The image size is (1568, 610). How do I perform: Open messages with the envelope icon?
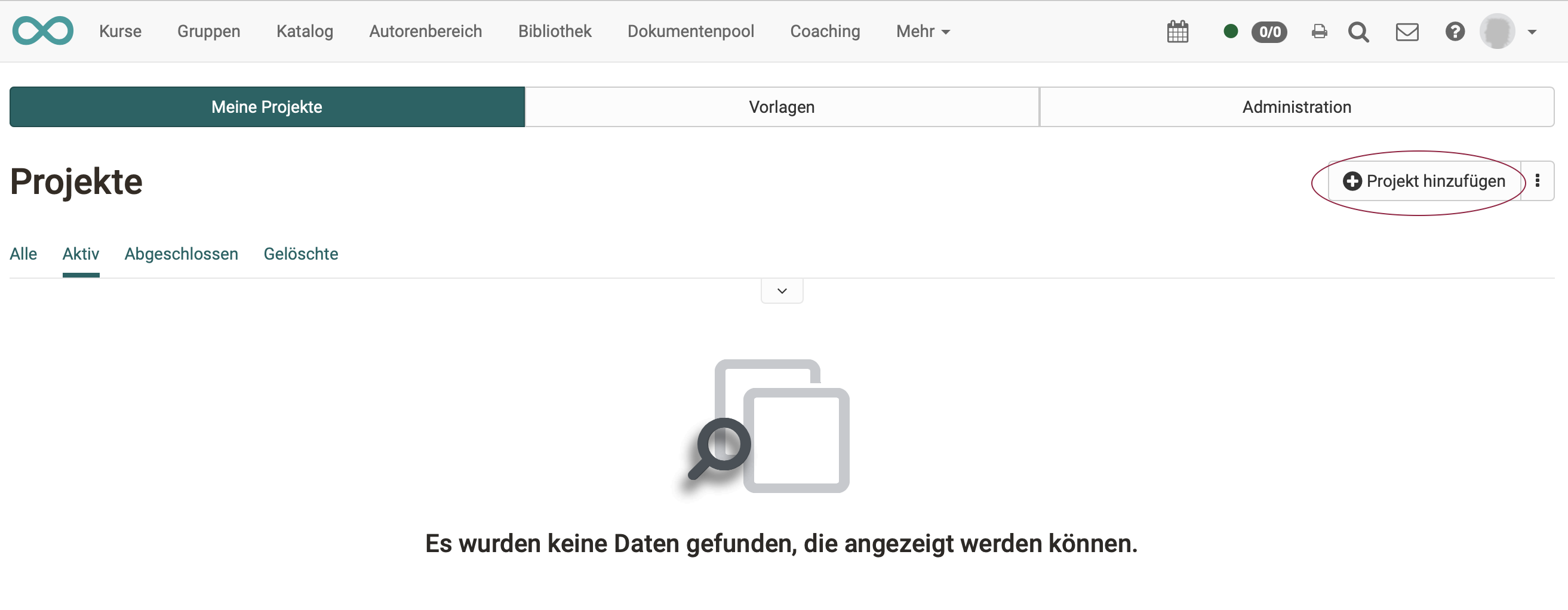point(1407,31)
